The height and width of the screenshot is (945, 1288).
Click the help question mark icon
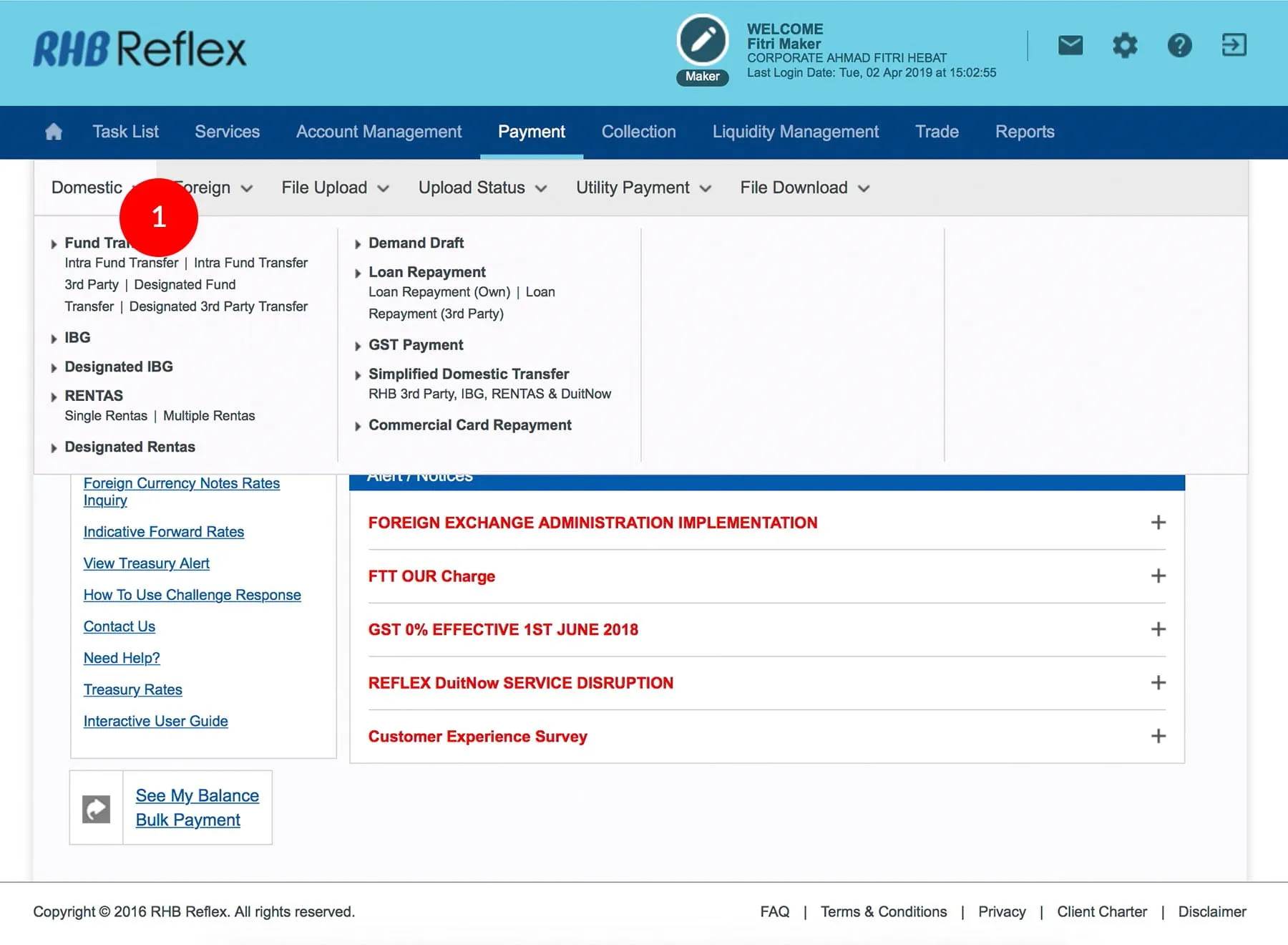click(x=1179, y=46)
